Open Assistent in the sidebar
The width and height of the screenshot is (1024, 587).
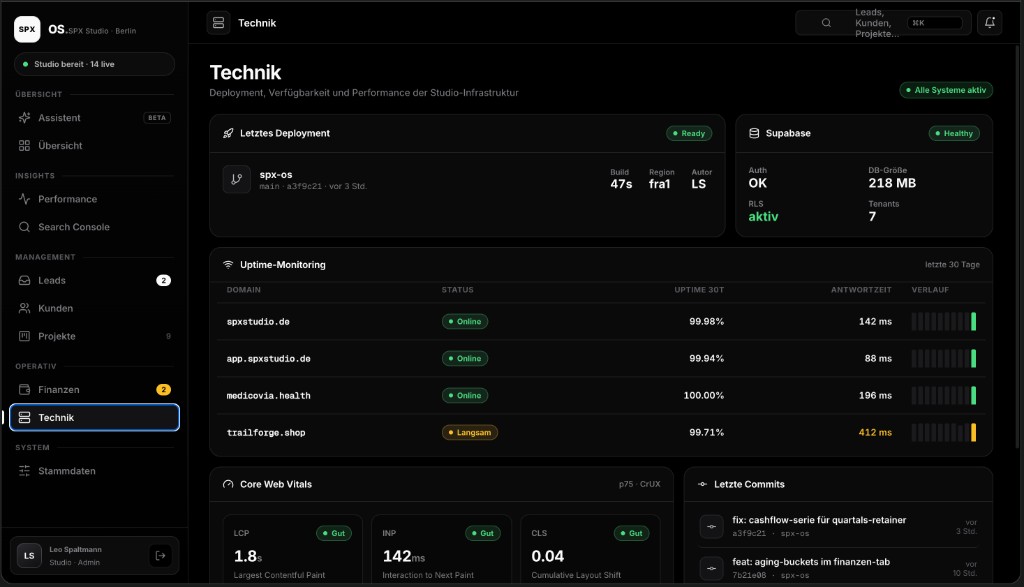(x=95, y=118)
